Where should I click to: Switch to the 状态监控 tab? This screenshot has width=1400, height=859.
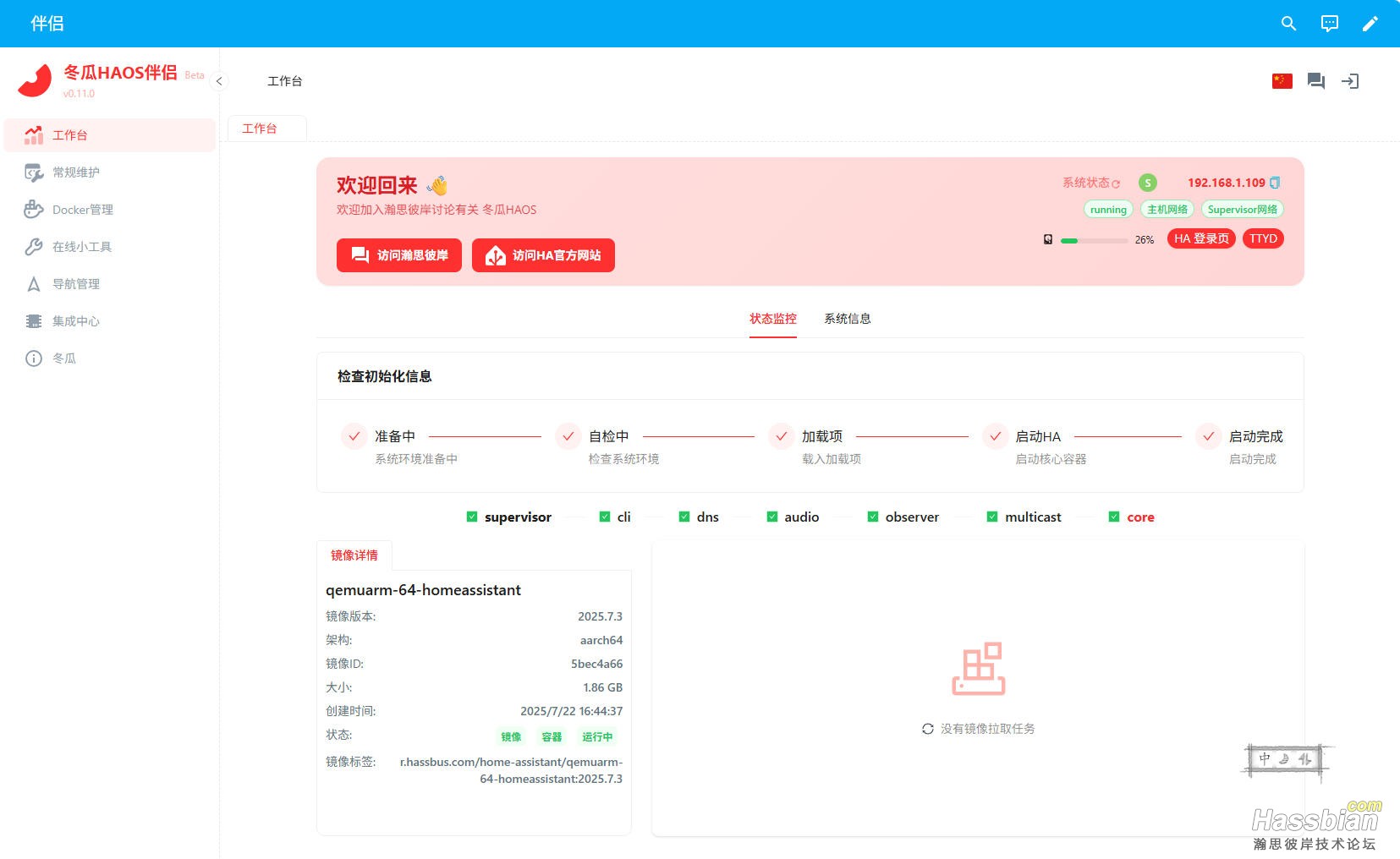point(773,319)
